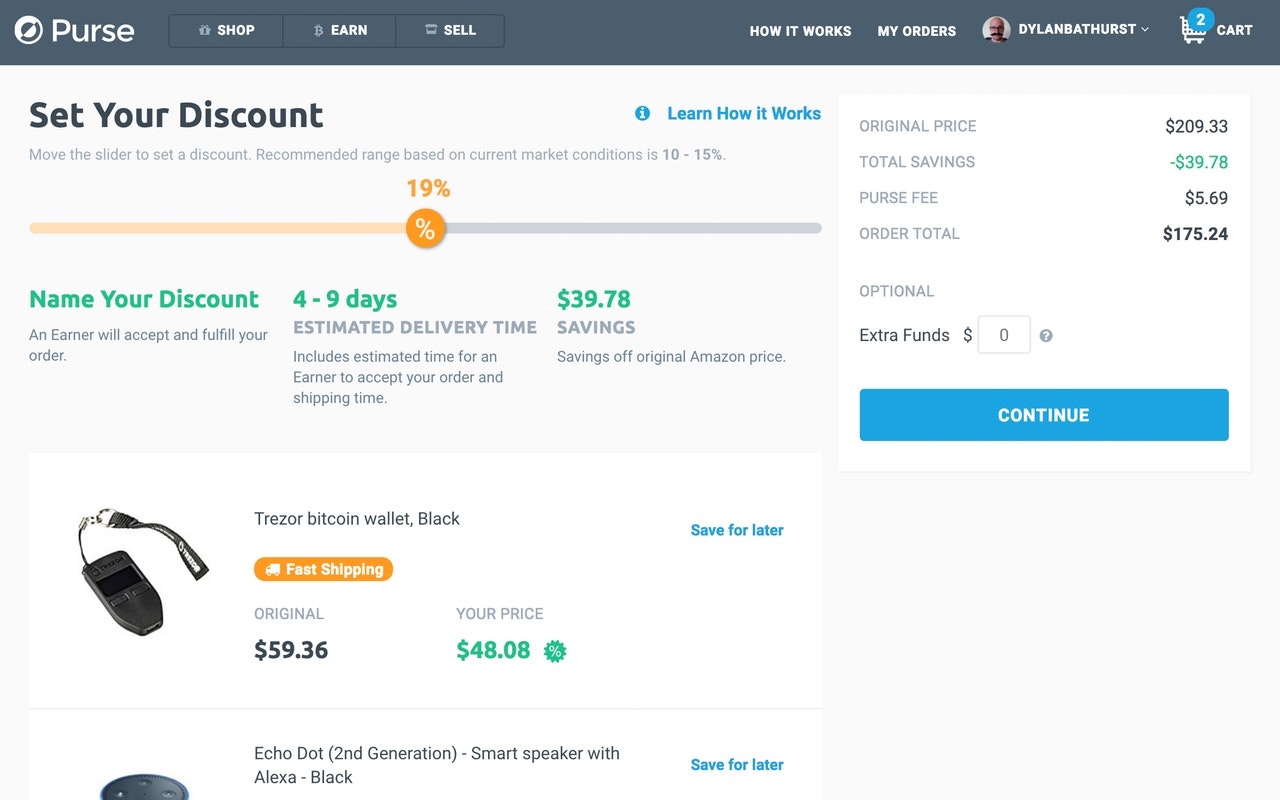Image resolution: width=1280 pixels, height=800 pixels.
Task: Open My Orders page
Action: pos(916,31)
